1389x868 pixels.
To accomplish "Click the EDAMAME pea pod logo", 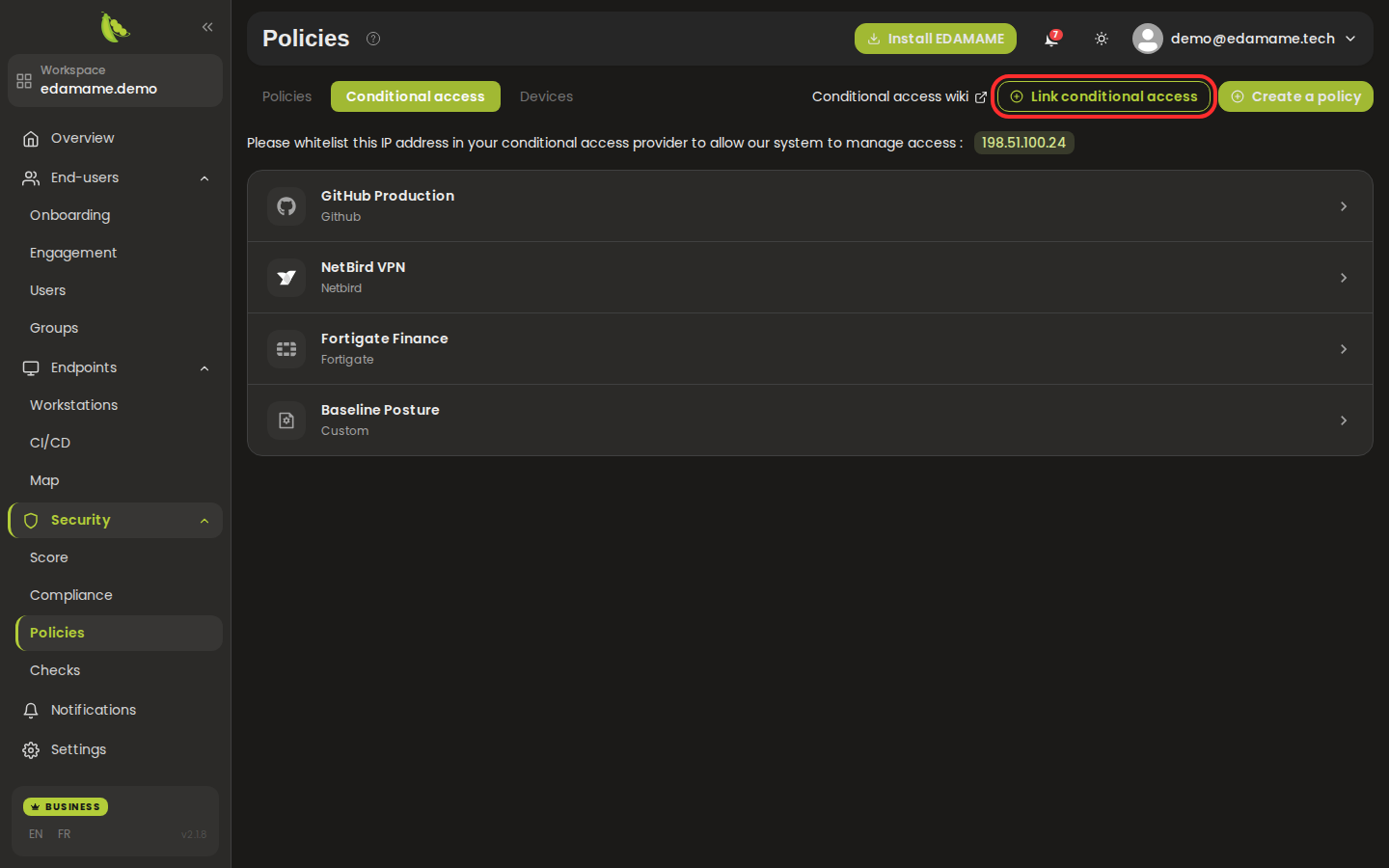I will click(115, 27).
